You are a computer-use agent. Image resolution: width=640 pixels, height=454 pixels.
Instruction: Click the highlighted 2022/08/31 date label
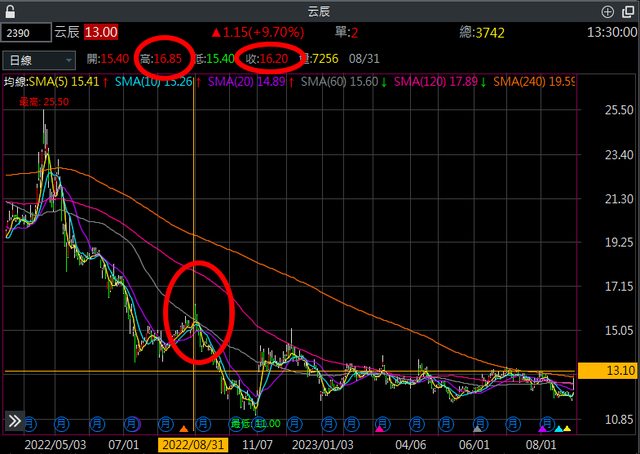pyautogui.click(x=194, y=441)
